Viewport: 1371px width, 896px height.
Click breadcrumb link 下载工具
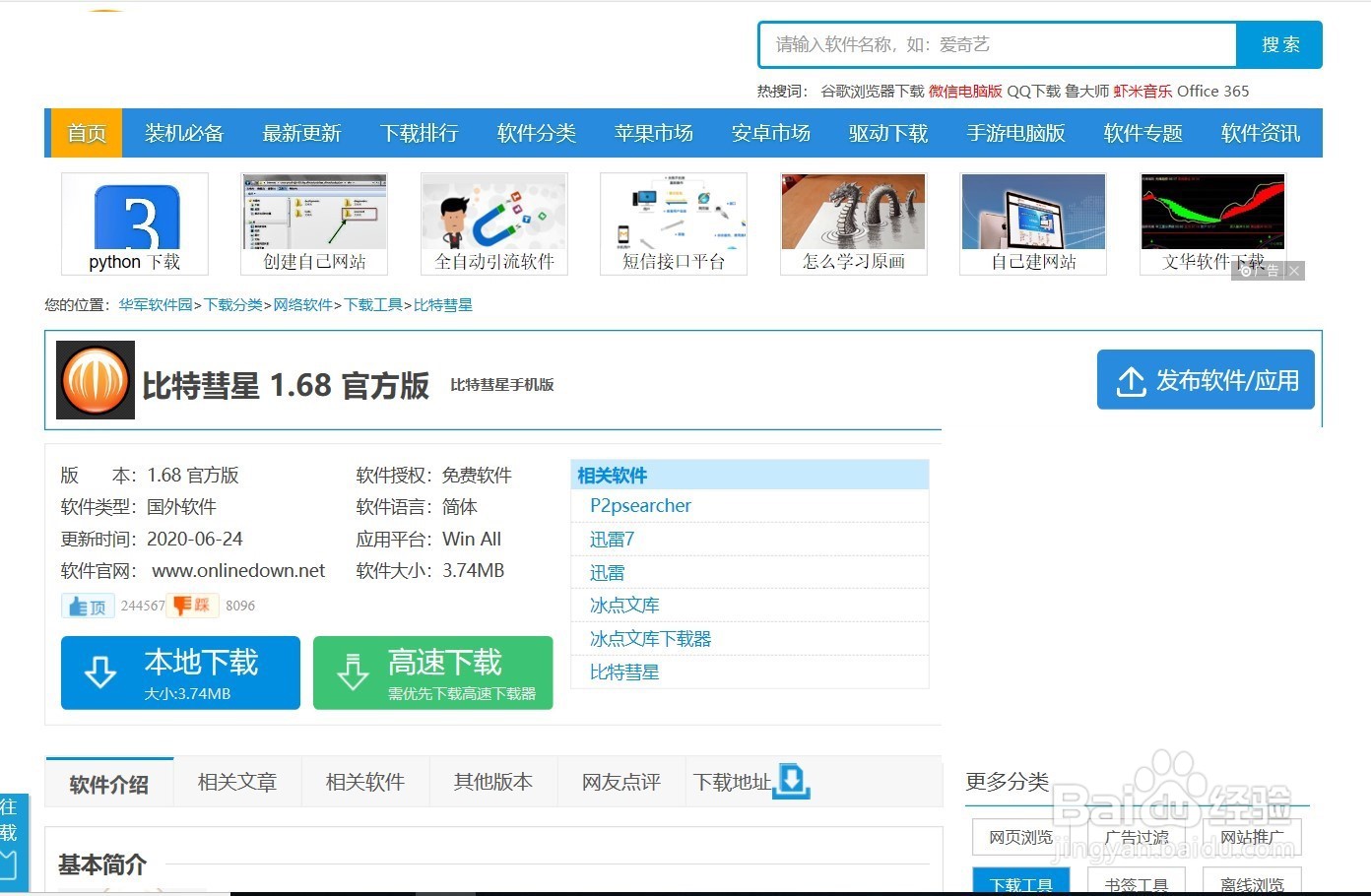373,305
